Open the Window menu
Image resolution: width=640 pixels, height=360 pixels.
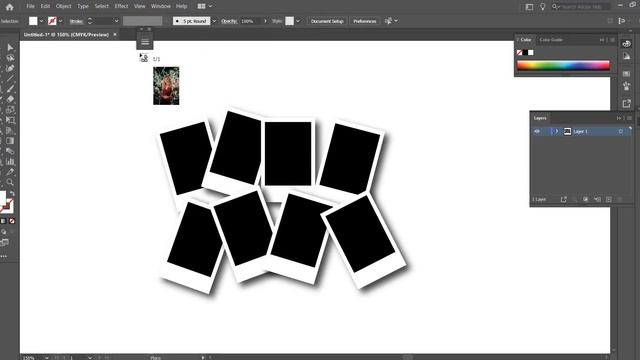160,7
